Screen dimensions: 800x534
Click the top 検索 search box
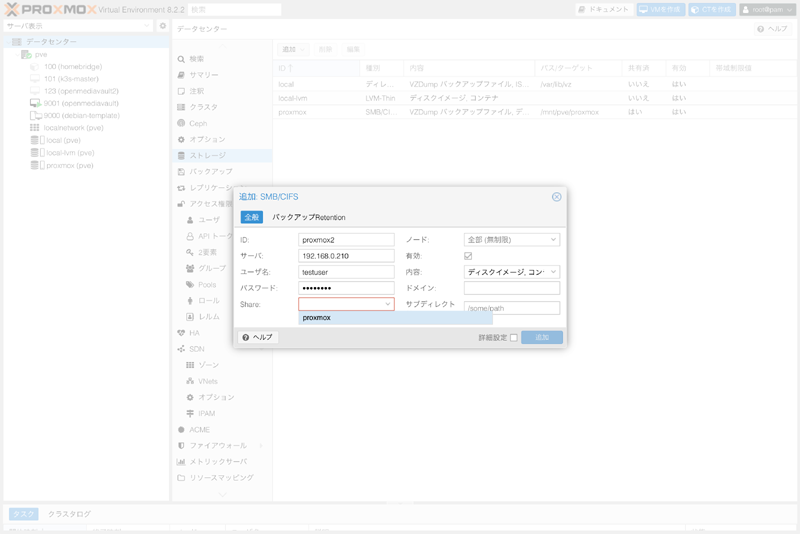(235, 10)
